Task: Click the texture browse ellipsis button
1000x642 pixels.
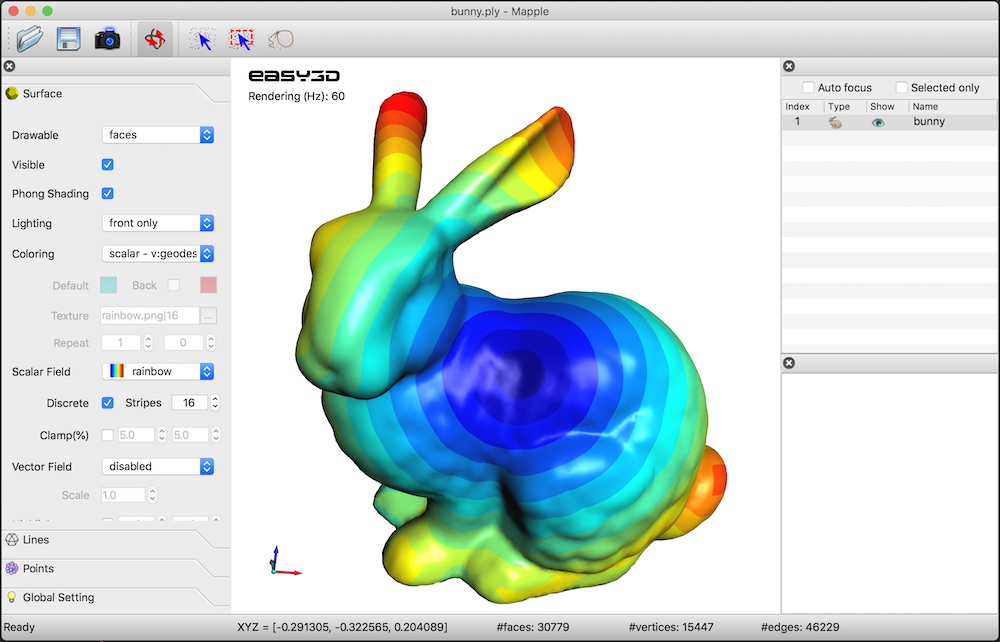Action: click(208, 316)
